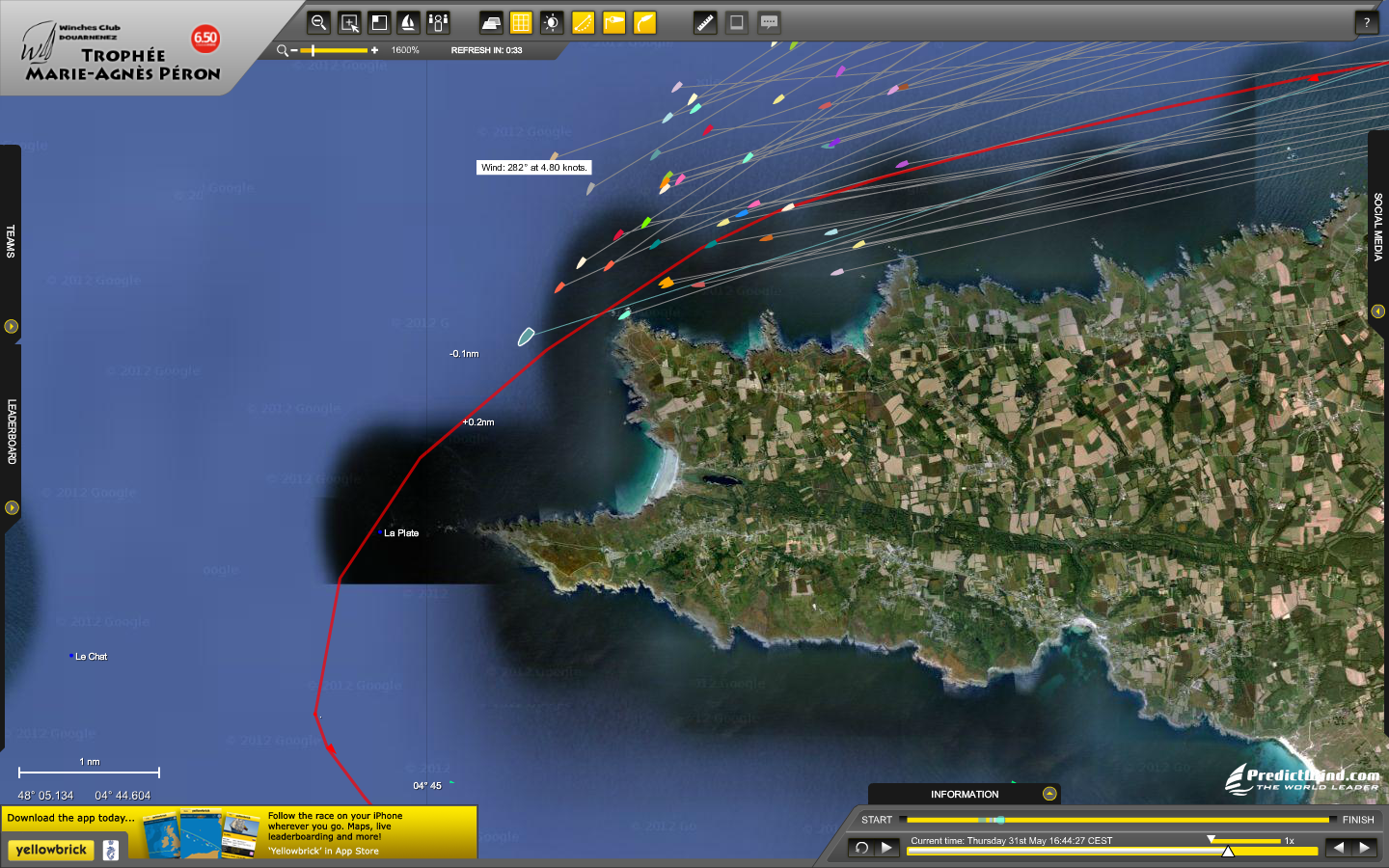This screenshot has width=1389, height=868.
Task: Select the ruler measure tool
Action: point(705,22)
